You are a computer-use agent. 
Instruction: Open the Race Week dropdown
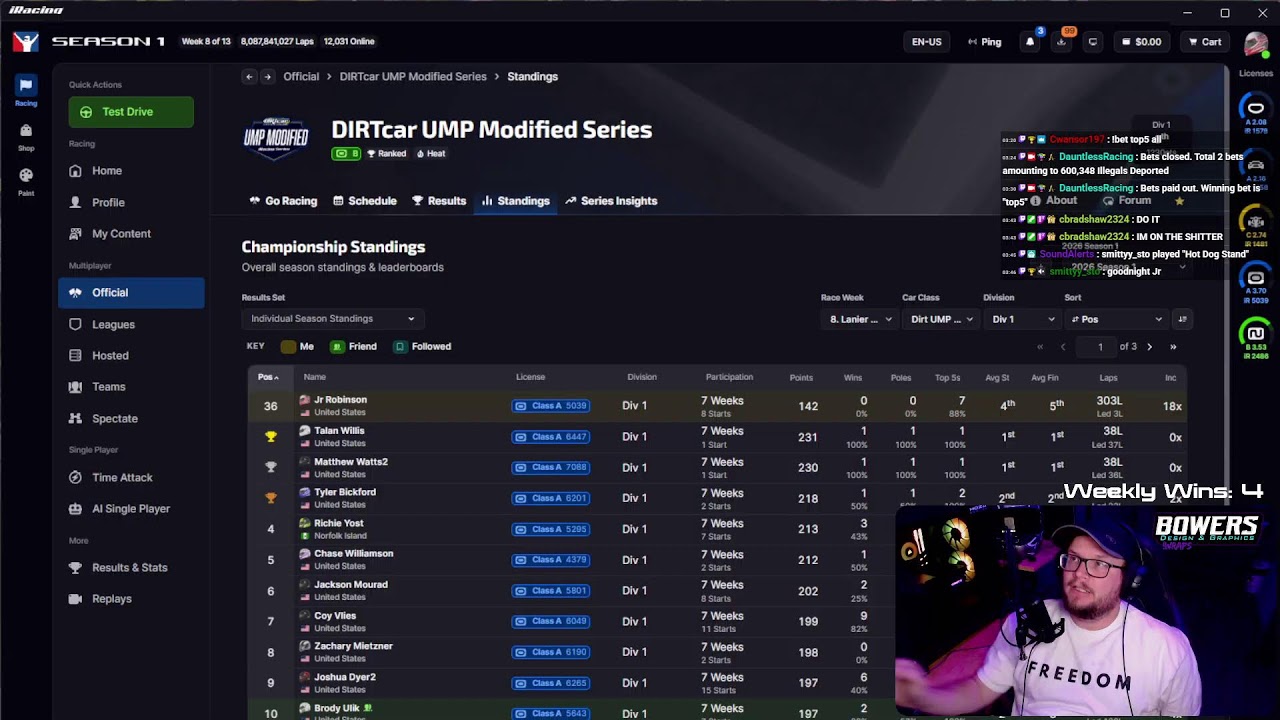[x=859, y=319]
